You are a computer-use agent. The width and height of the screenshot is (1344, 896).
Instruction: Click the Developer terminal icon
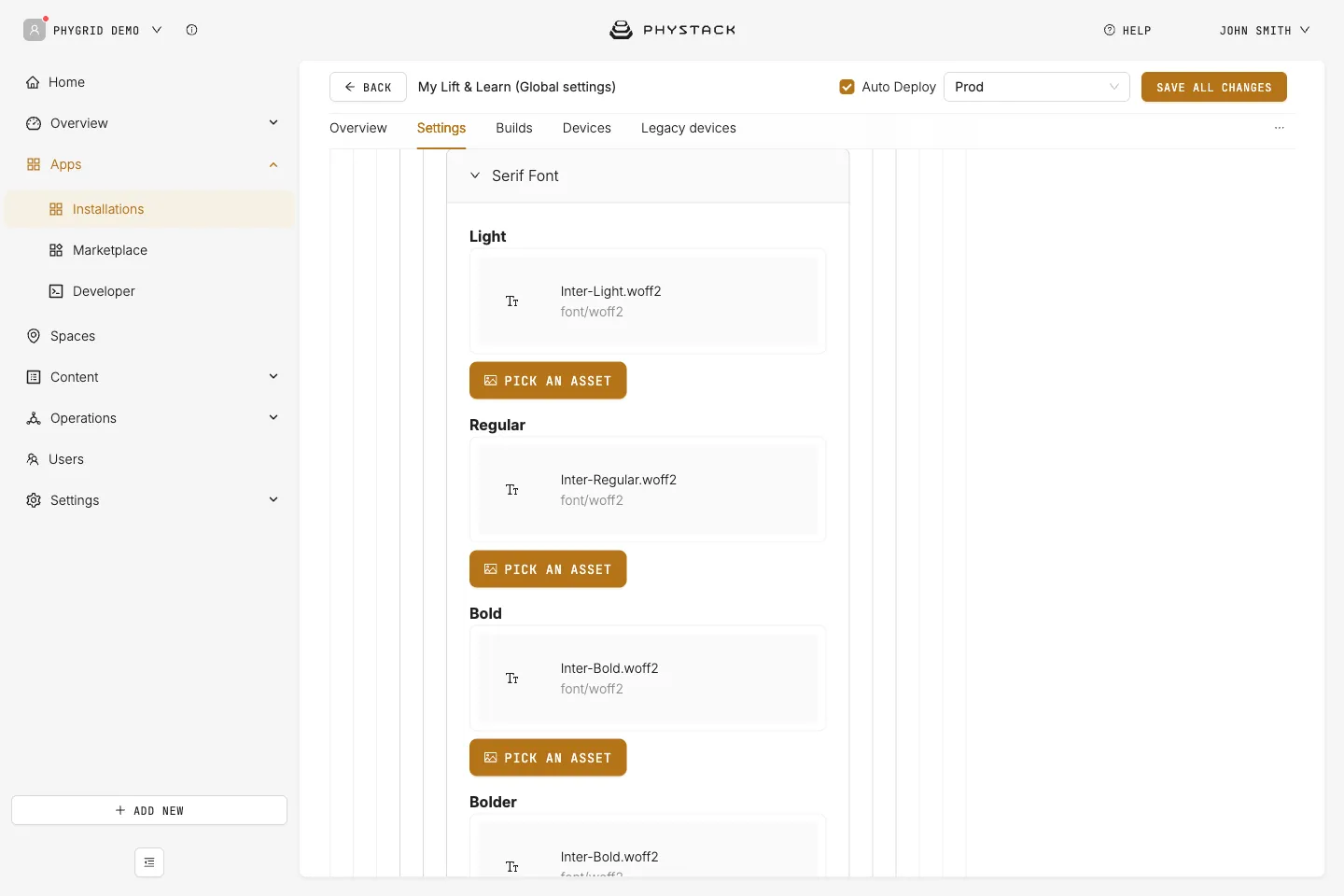tap(56, 291)
